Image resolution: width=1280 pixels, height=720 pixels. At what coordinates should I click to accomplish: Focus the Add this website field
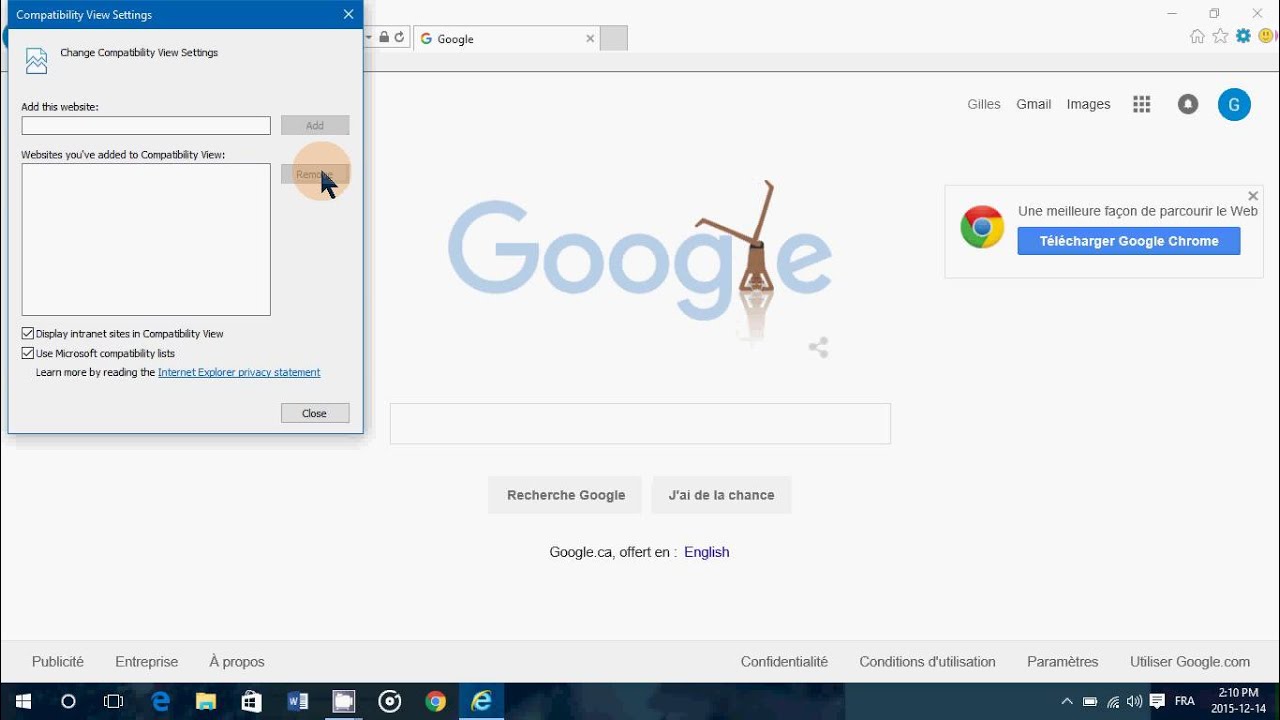point(146,125)
